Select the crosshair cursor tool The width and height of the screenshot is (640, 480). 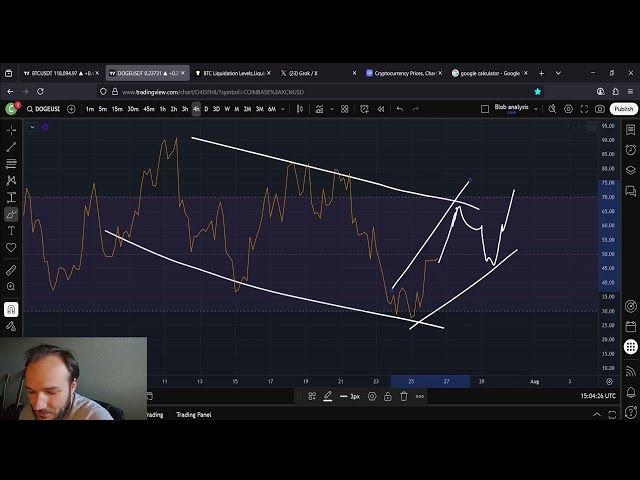coord(11,130)
